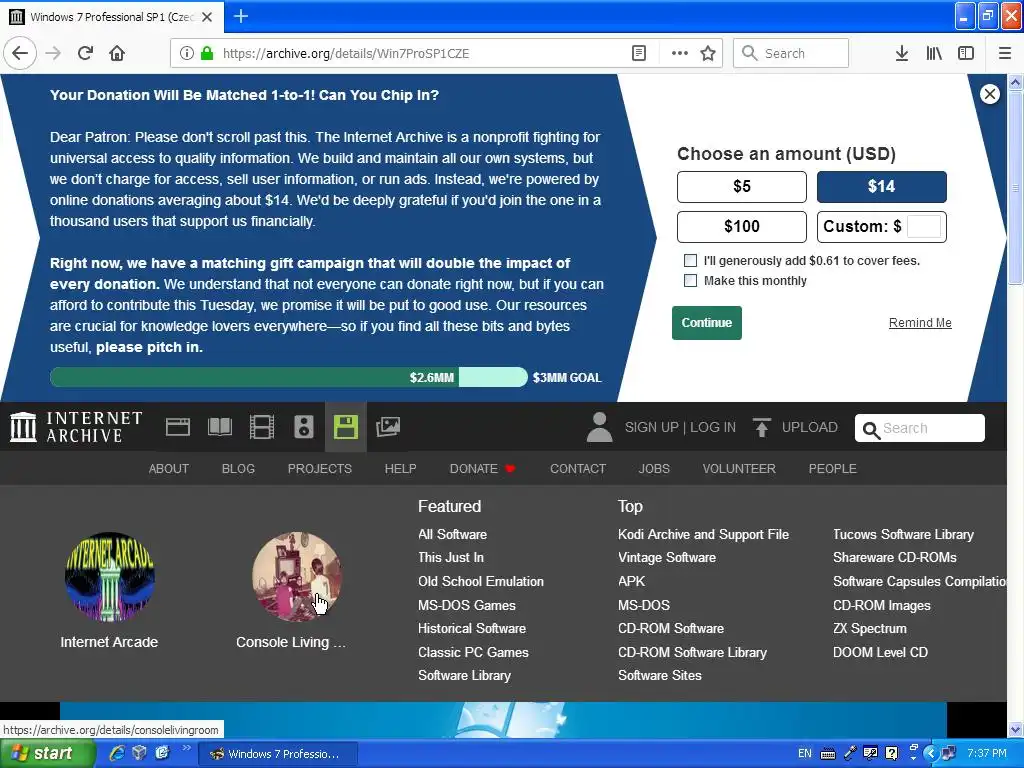Click the donation goal progress bar
Viewport: 1024px width, 768px height.
289,377
